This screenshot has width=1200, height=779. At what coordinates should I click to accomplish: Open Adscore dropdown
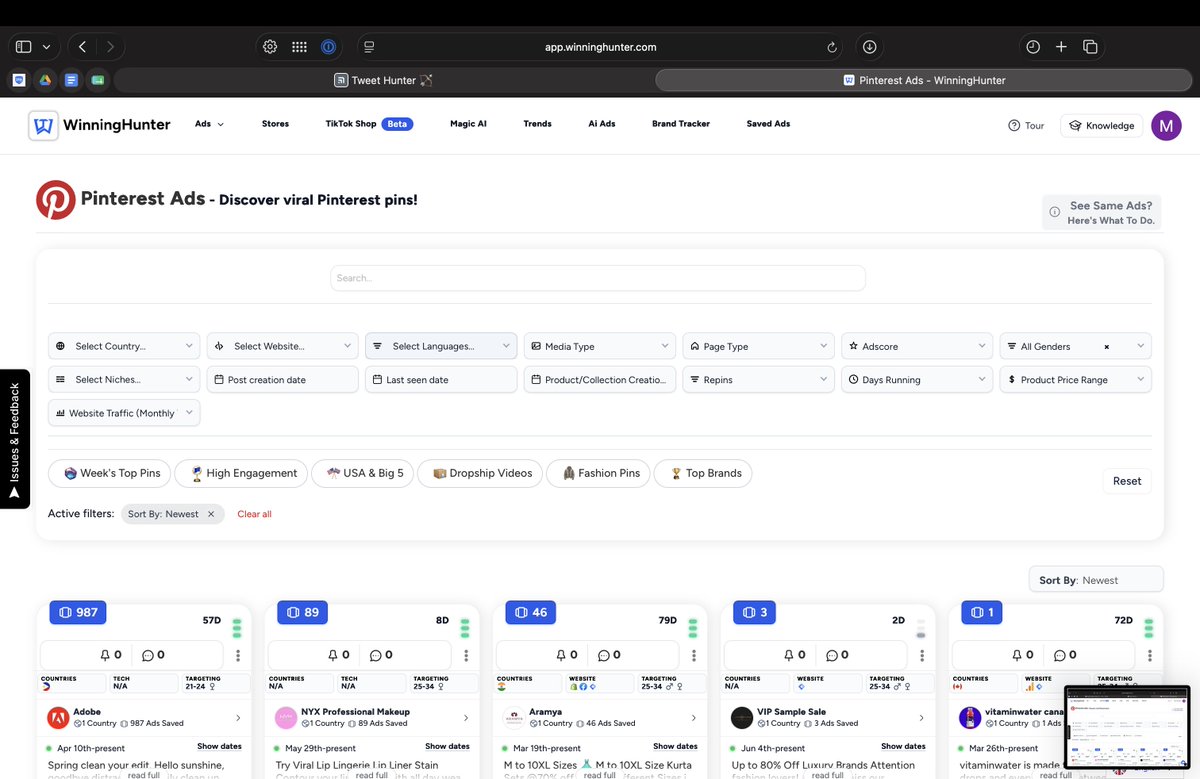917,346
